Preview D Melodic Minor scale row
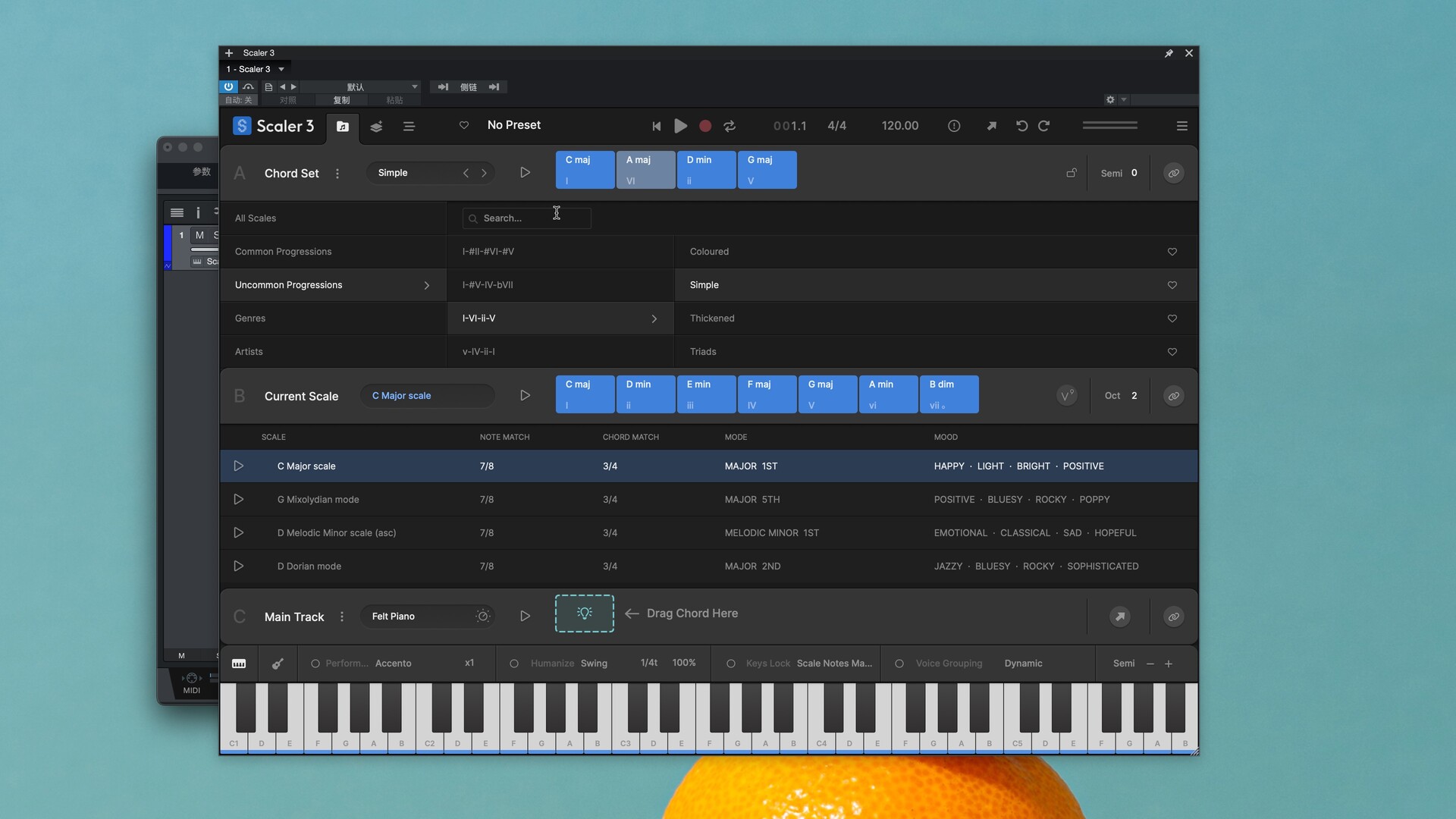 238,533
